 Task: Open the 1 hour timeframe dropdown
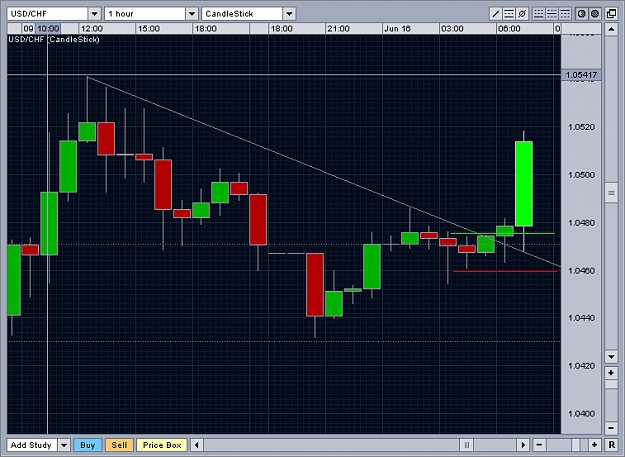tap(192, 14)
